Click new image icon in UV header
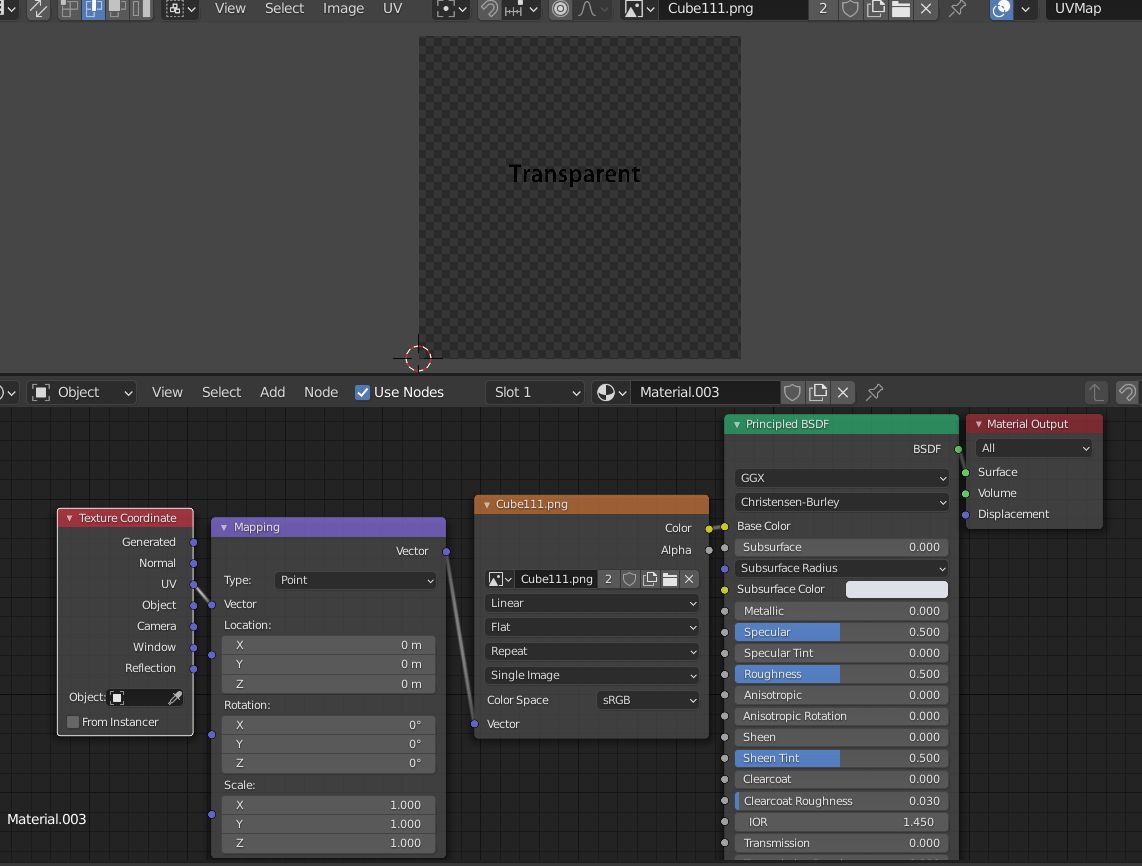This screenshot has width=1142, height=866. [x=875, y=9]
